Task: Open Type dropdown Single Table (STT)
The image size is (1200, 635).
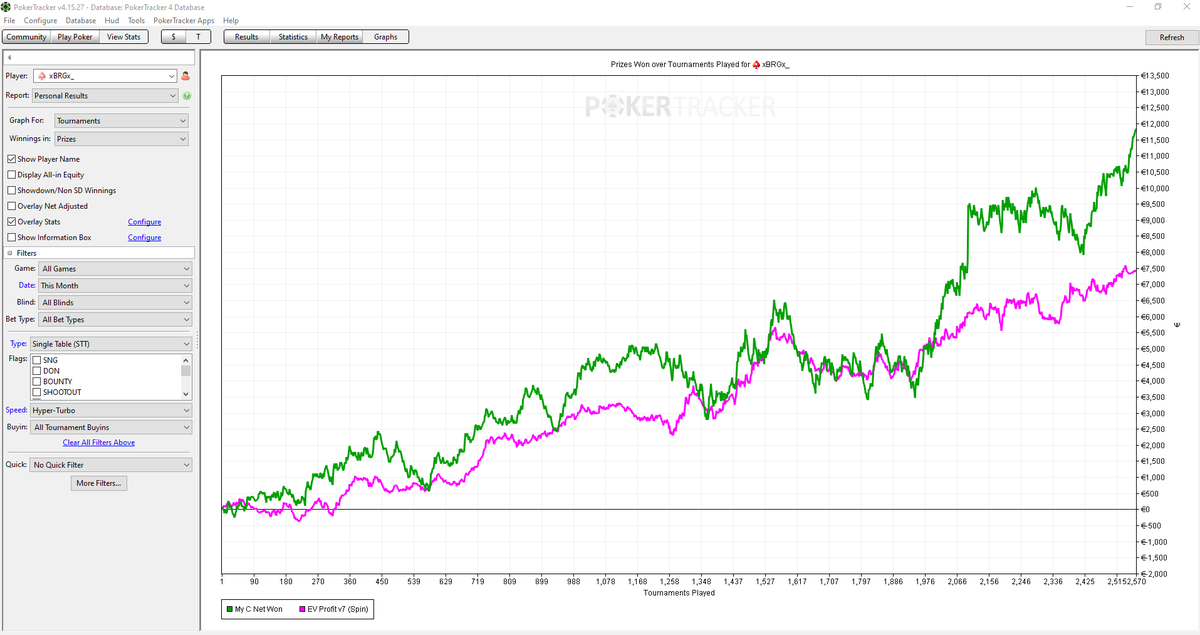Action: click(x=110, y=344)
